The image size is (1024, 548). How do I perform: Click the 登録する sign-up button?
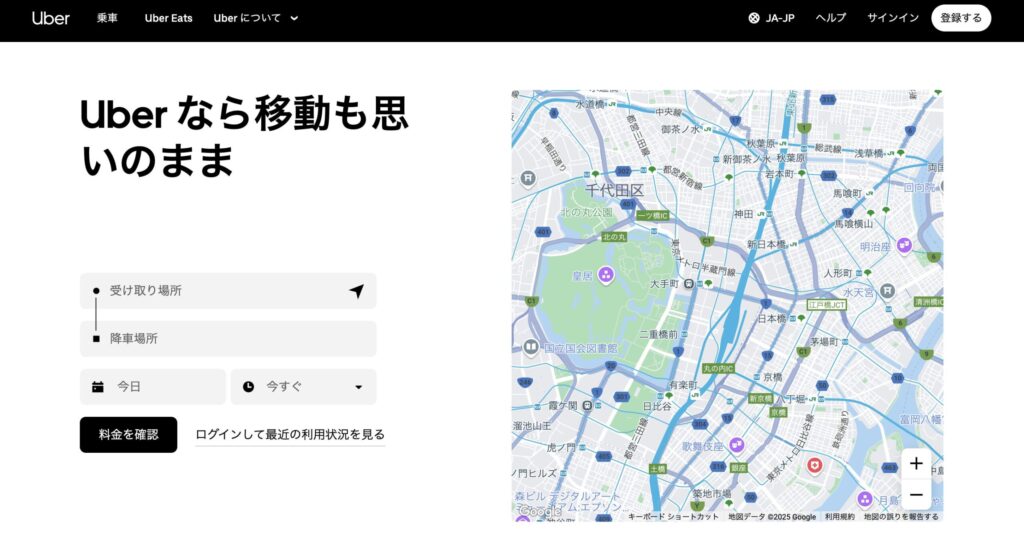pos(961,18)
